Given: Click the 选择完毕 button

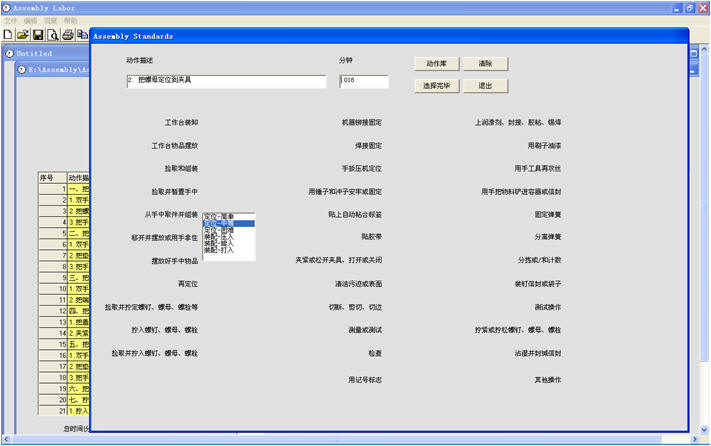Looking at the screenshot, I should pos(436,86).
